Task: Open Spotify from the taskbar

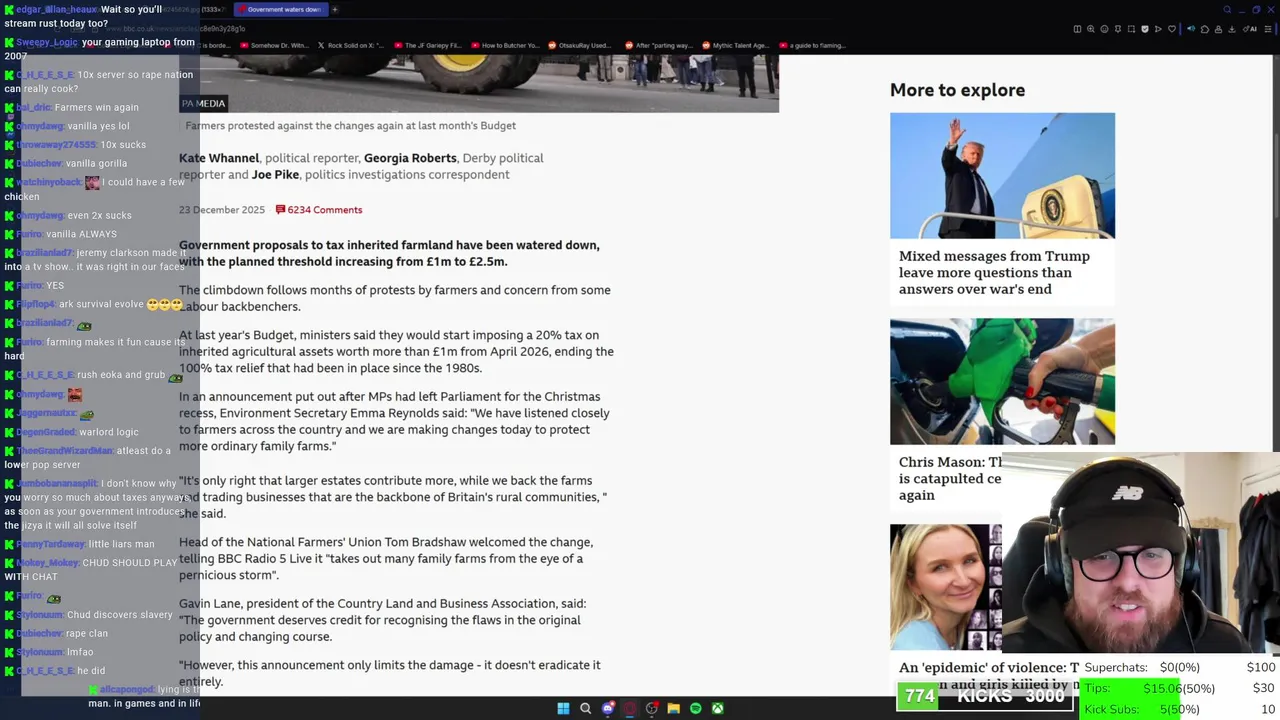Action: coord(696,708)
